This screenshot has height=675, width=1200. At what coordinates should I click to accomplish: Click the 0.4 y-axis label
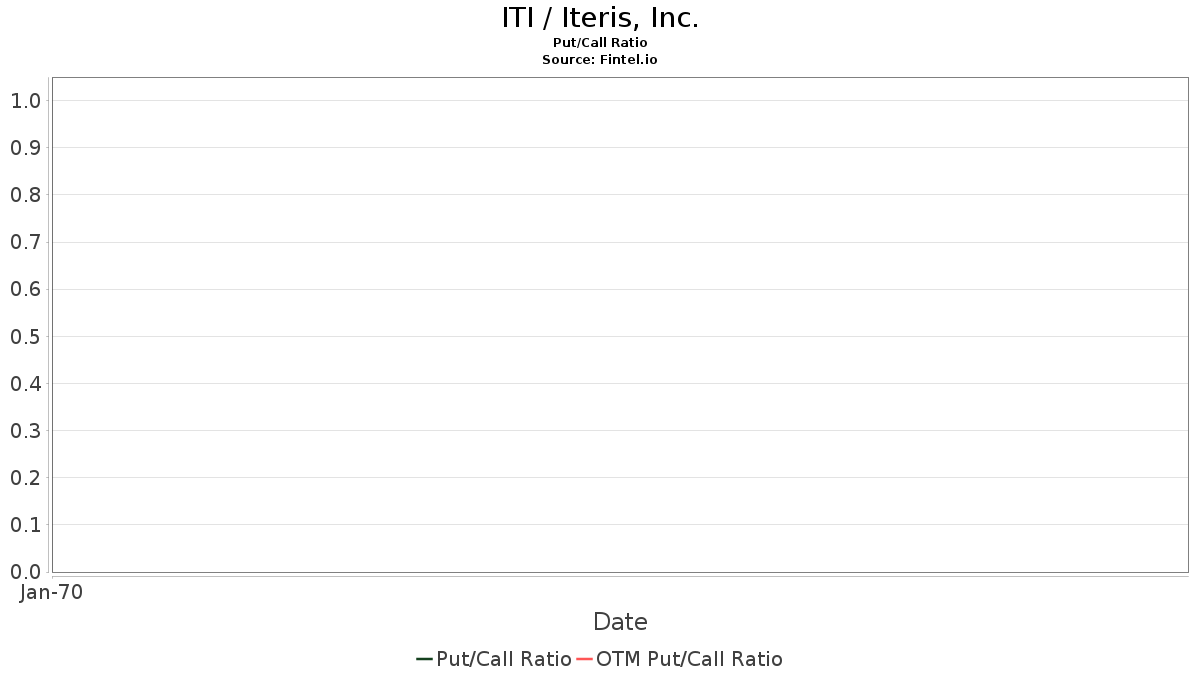(x=25, y=384)
